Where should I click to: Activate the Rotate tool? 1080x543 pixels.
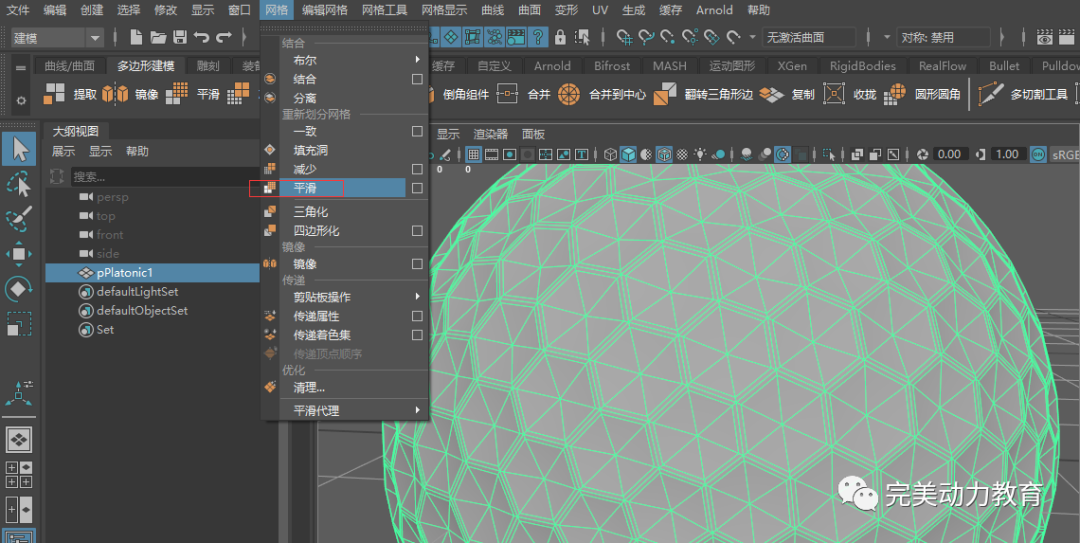click(19, 289)
